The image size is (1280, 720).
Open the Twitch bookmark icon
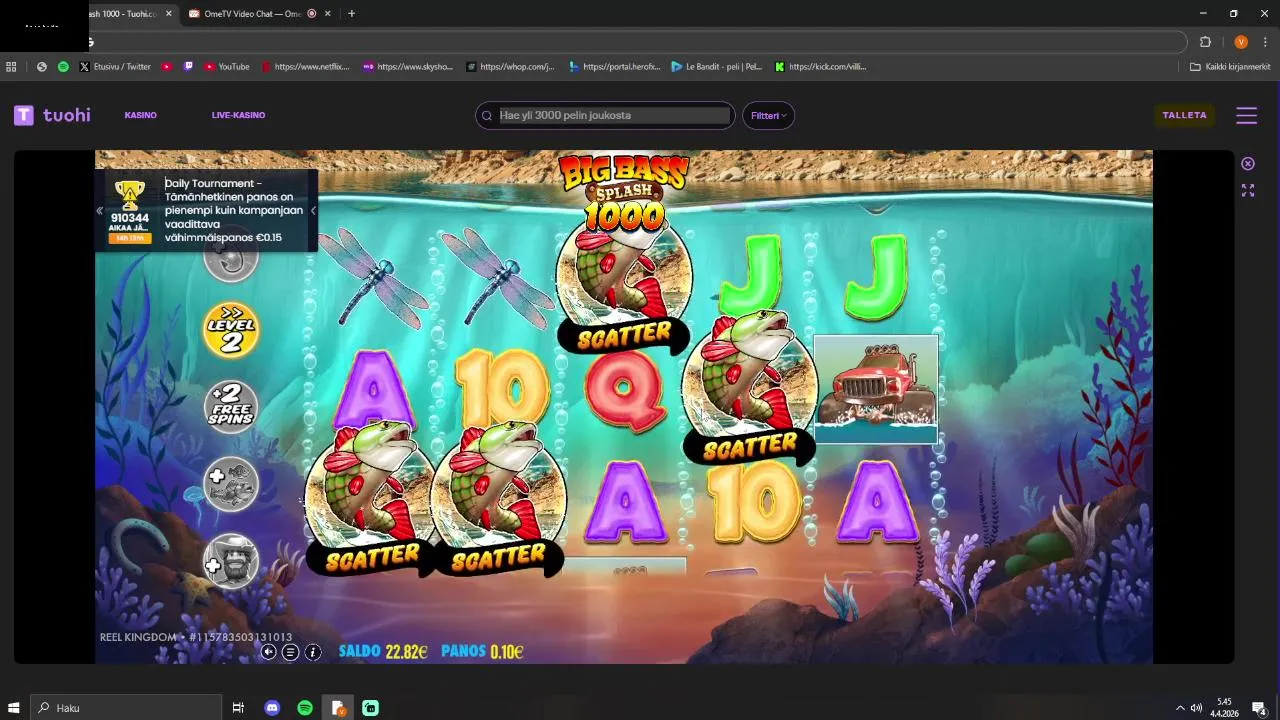pos(188,67)
